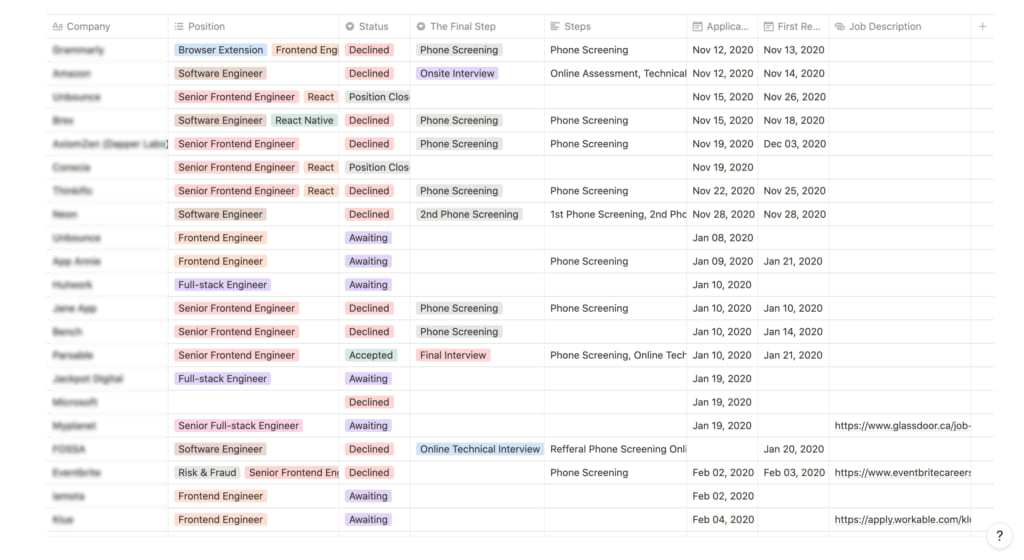Screen dimensions: 1024x560
Task: Click the Jan 09, 2020 date cell
Action: click(x=722, y=262)
